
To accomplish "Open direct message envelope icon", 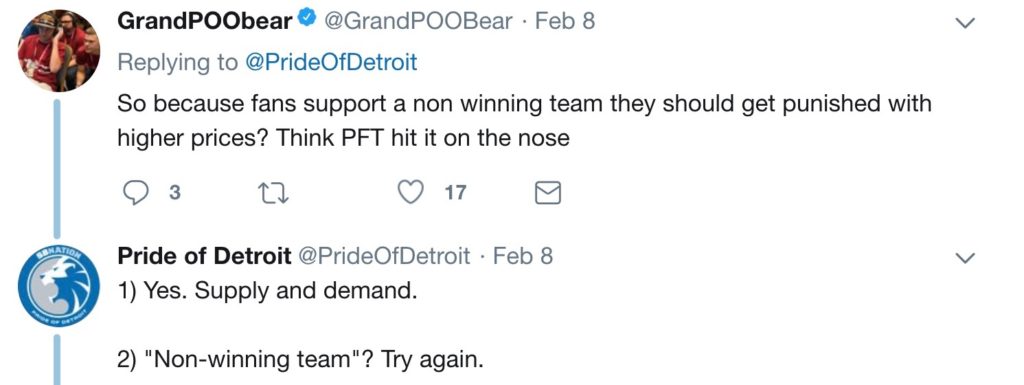I will [x=547, y=193].
